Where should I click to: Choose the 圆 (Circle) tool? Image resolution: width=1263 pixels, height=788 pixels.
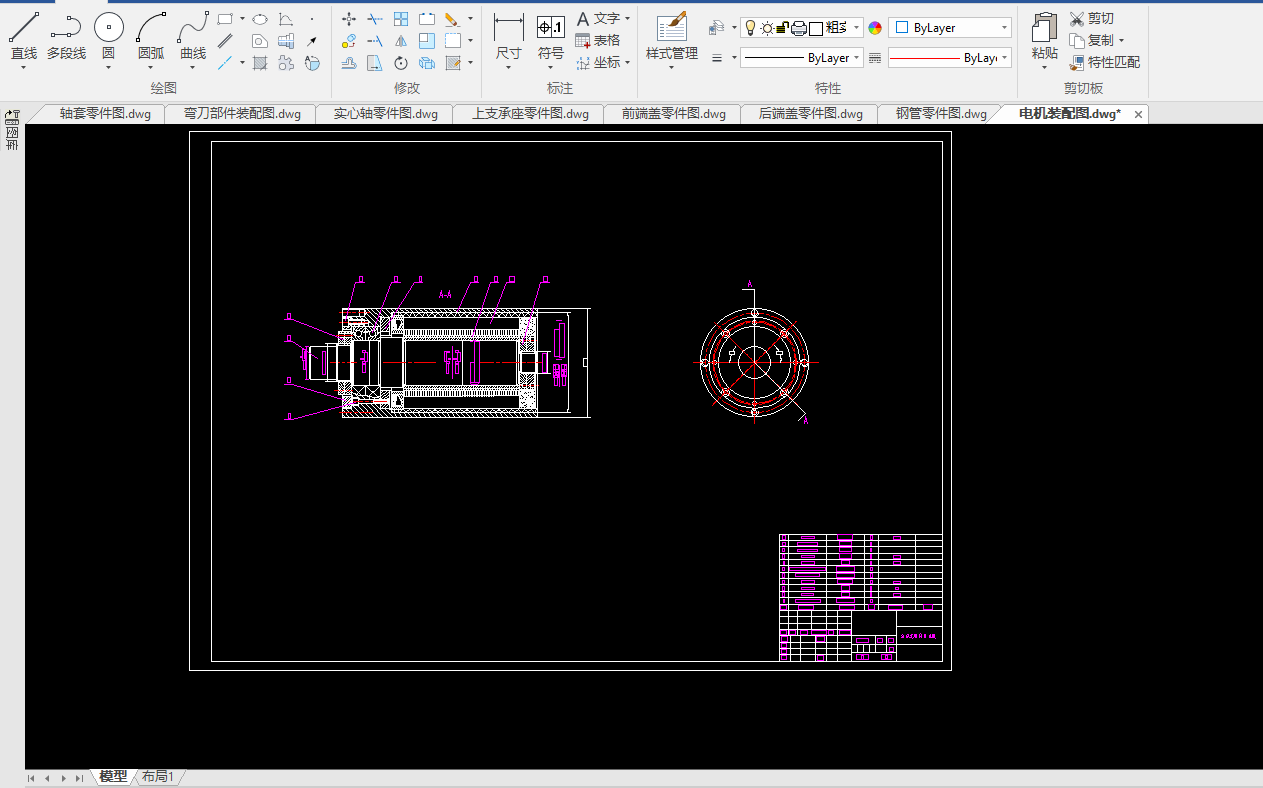click(x=108, y=28)
